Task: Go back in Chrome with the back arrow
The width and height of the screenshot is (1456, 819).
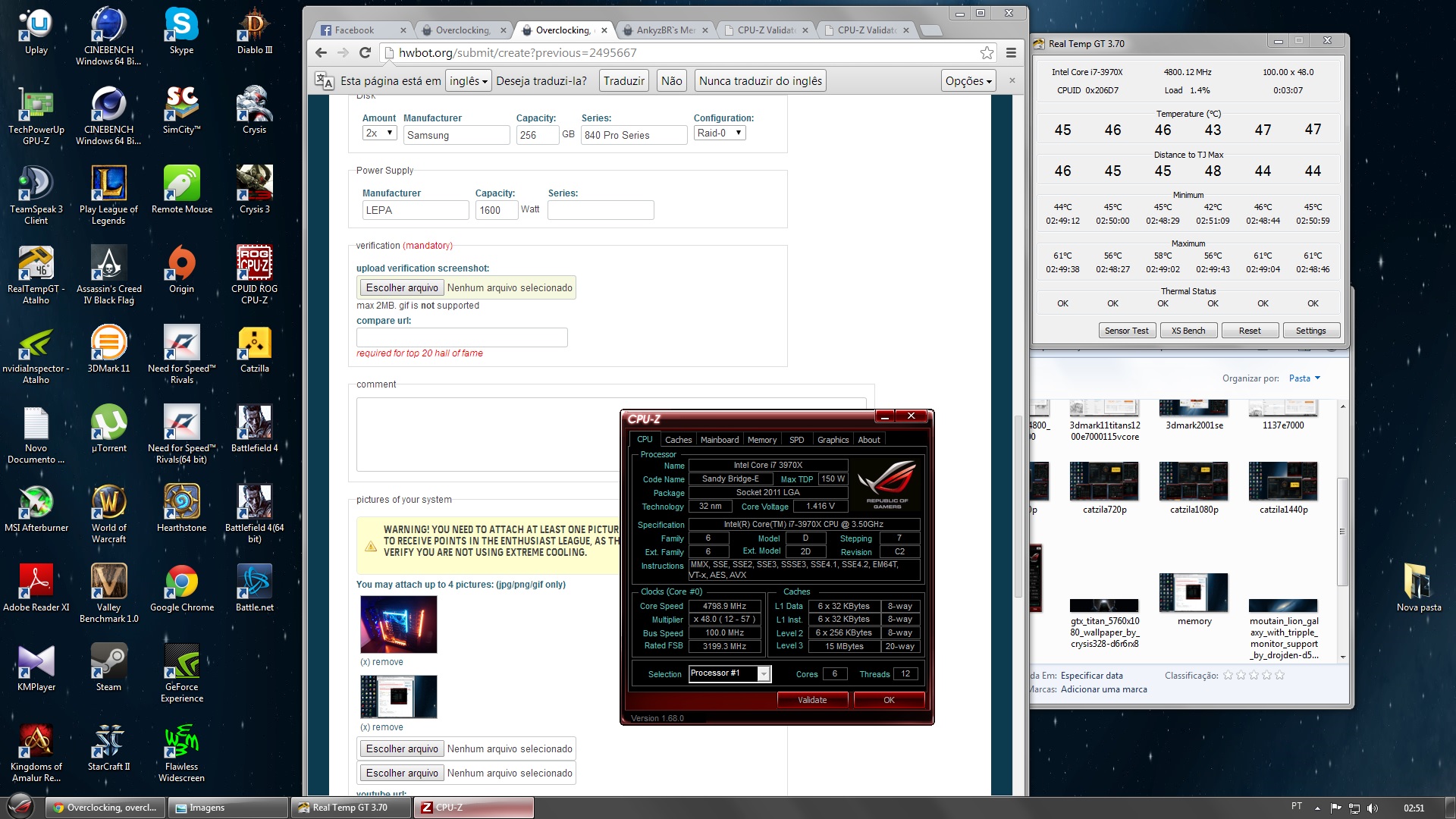Action: (x=321, y=52)
